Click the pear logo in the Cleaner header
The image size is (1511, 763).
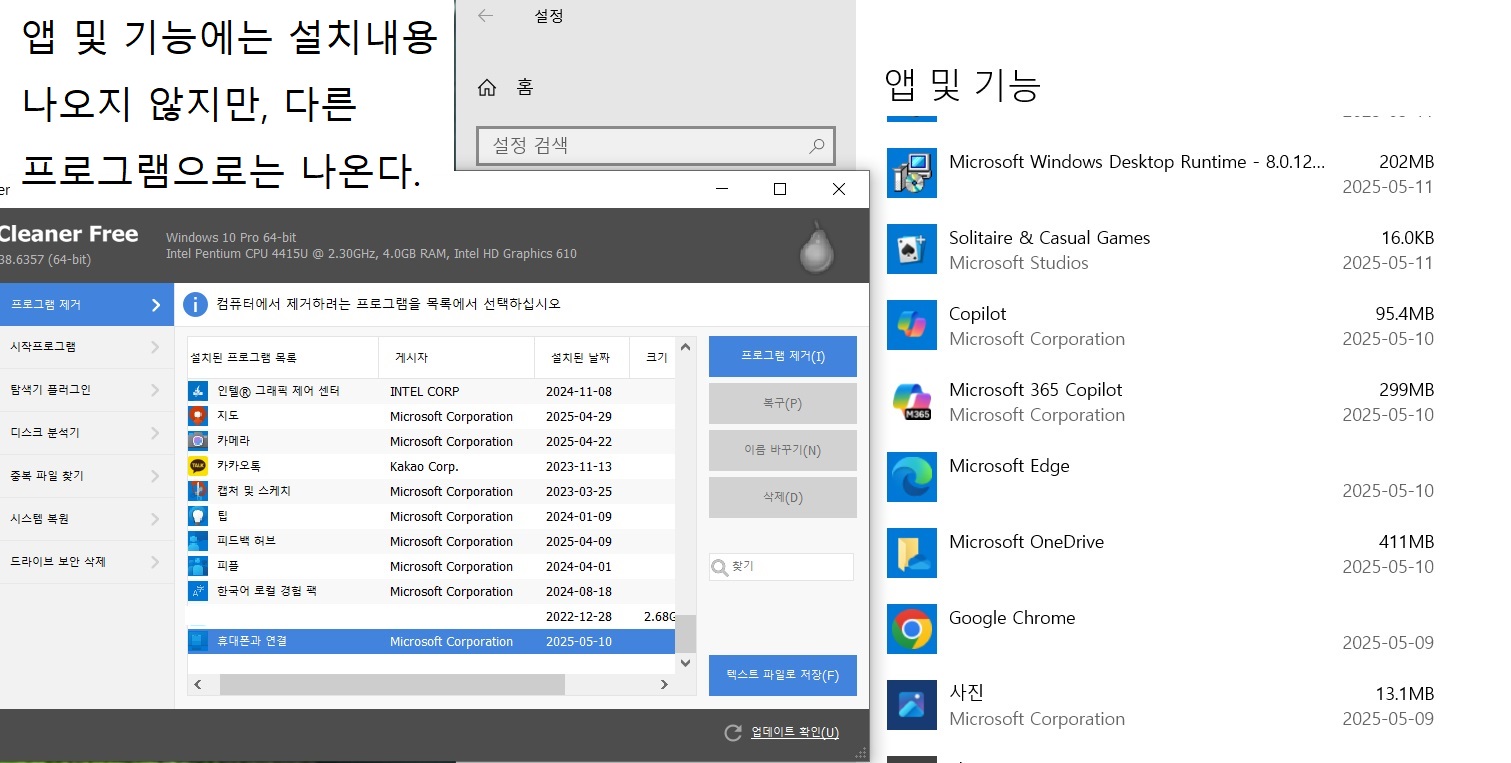817,247
